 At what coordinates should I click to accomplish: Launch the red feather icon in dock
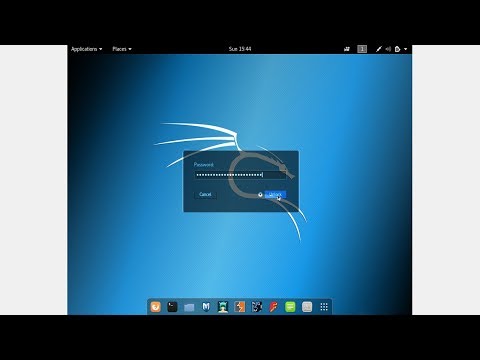pyautogui.click(x=273, y=307)
